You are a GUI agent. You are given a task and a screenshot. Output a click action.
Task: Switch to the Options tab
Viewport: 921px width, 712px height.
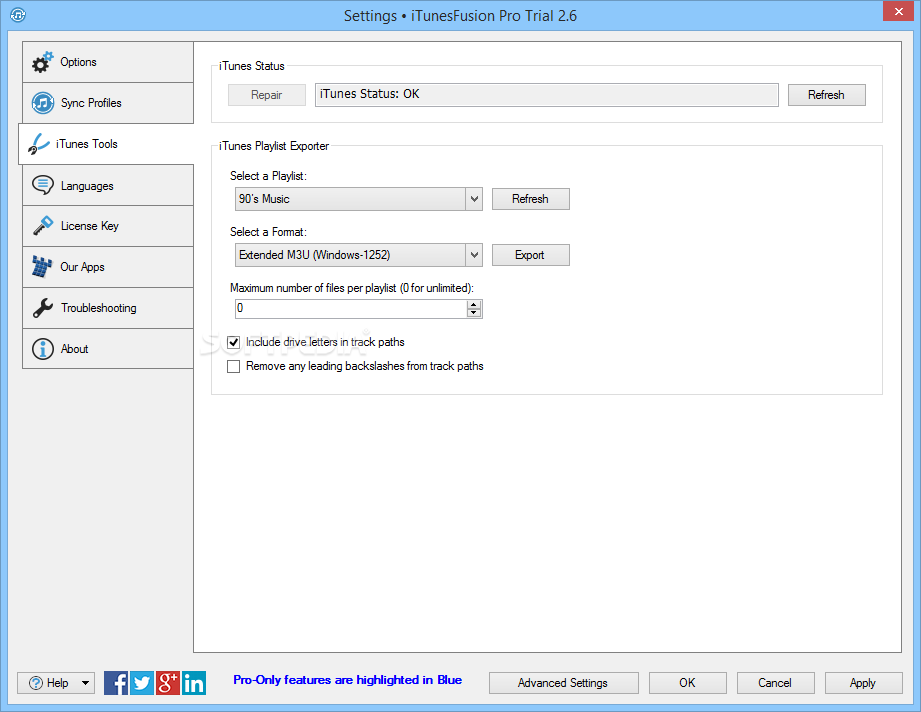(x=108, y=62)
